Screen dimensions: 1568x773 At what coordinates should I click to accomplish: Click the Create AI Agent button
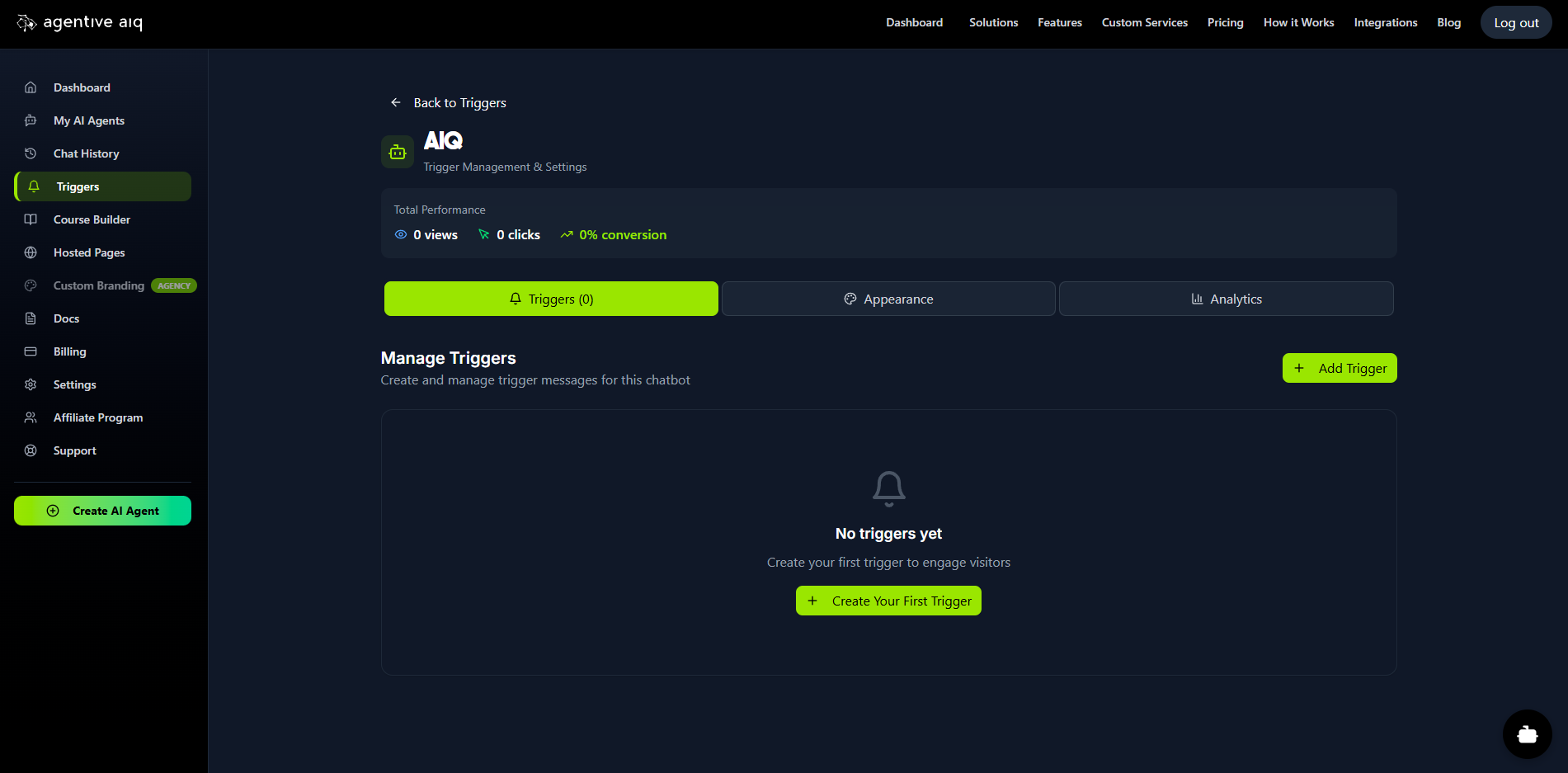click(x=102, y=511)
